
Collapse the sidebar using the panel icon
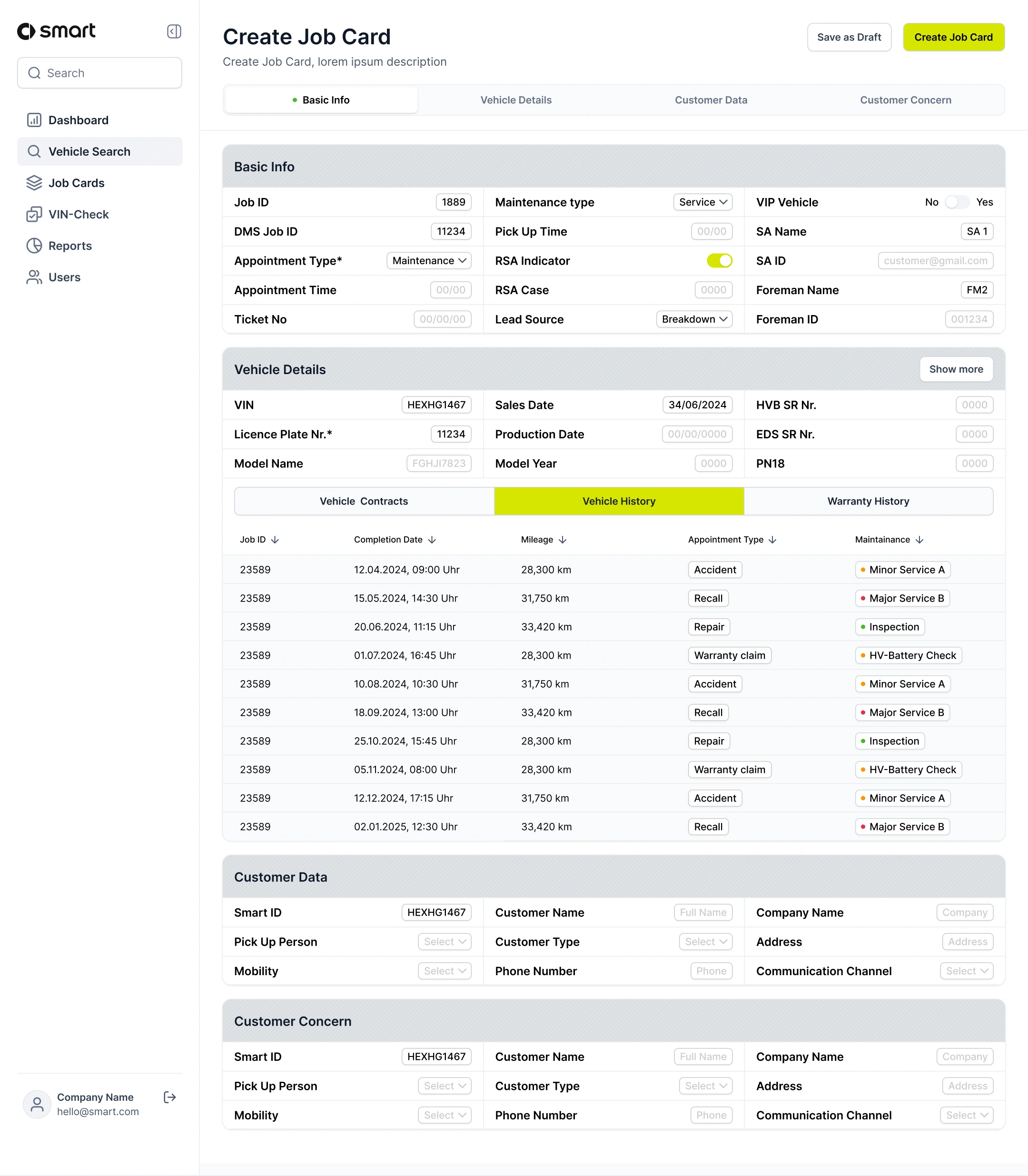tap(174, 31)
